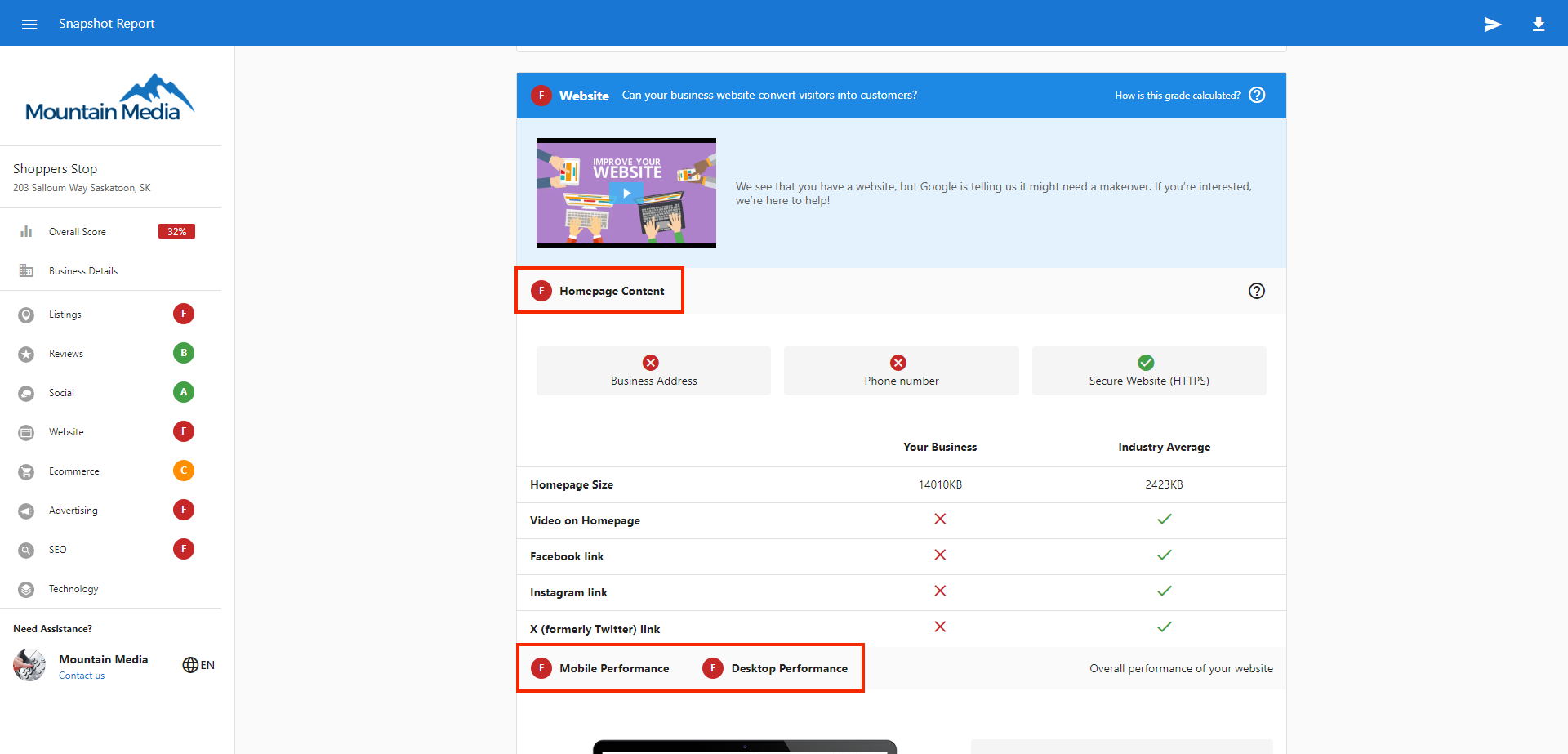This screenshot has height=754, width=1568.
Task: Switch to the Desktop Performance tab
Action: [x=775, y=668]
